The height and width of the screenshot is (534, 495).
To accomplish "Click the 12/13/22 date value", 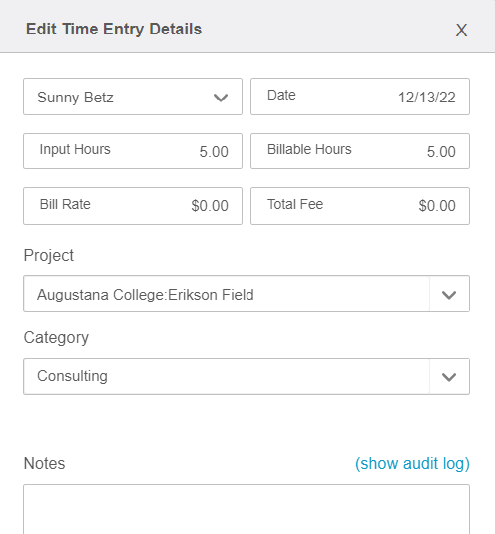I will point(427,98).
